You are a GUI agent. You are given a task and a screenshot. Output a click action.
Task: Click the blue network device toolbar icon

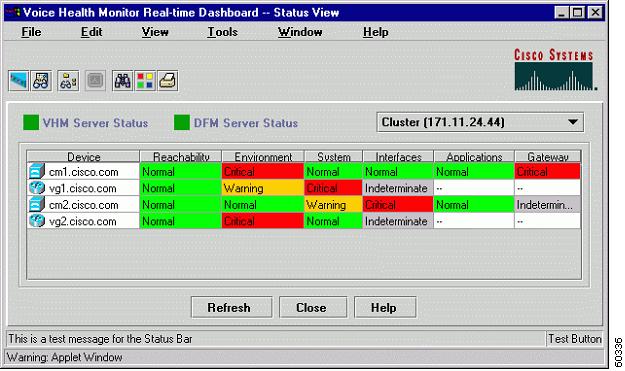[x=18, y=81]
